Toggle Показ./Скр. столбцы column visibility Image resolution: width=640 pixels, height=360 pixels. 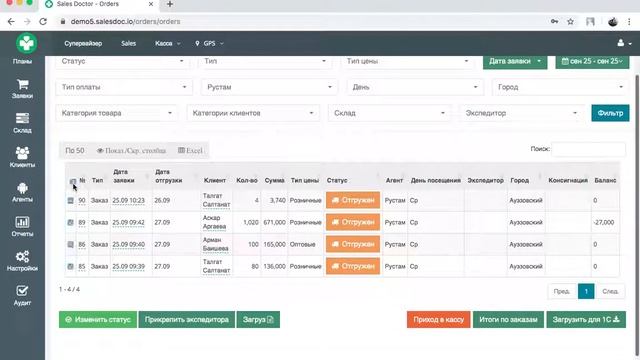(x=131, y=151)
